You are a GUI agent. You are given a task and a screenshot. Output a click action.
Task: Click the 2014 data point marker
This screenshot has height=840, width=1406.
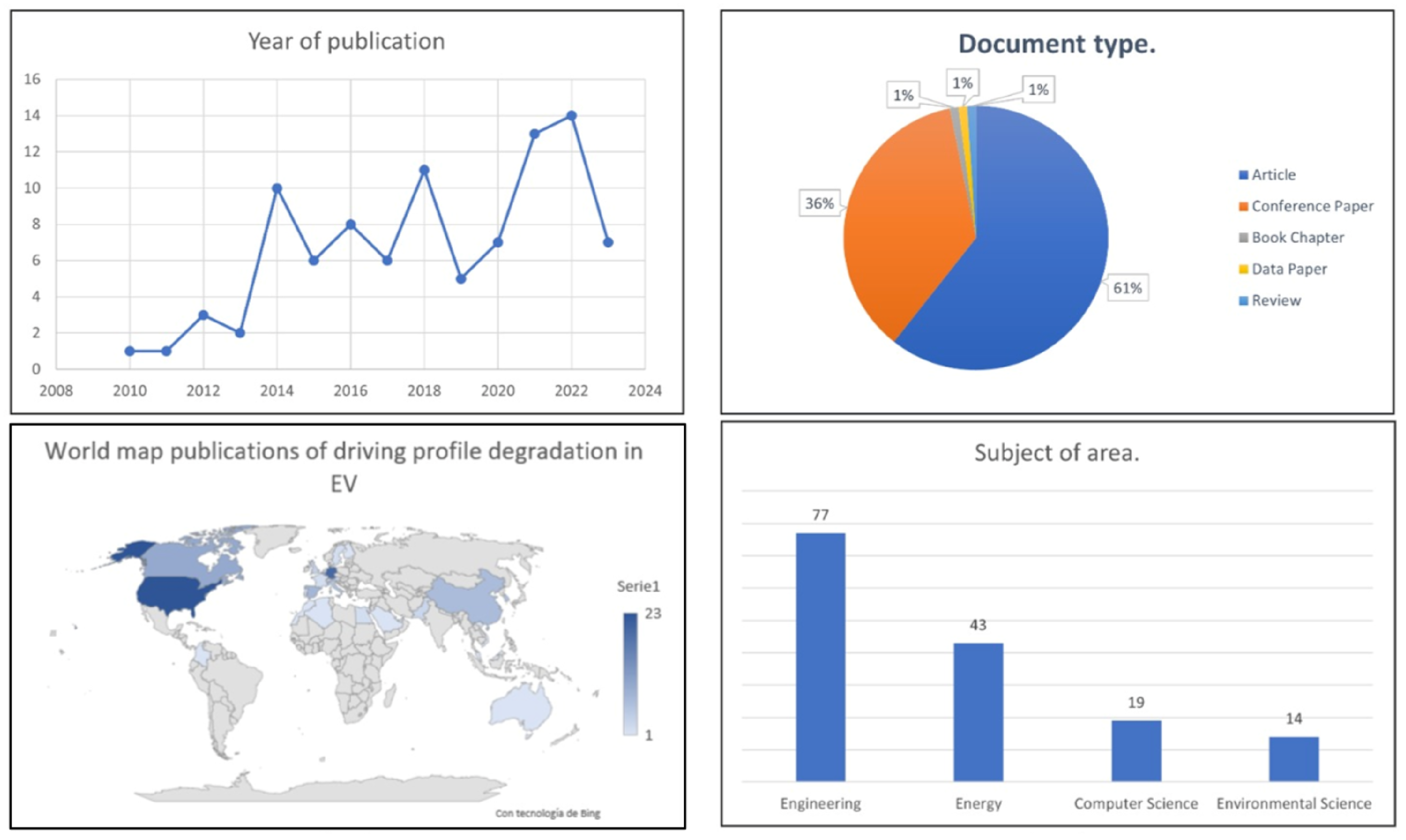pyautogui.click(x=277, y=188)
